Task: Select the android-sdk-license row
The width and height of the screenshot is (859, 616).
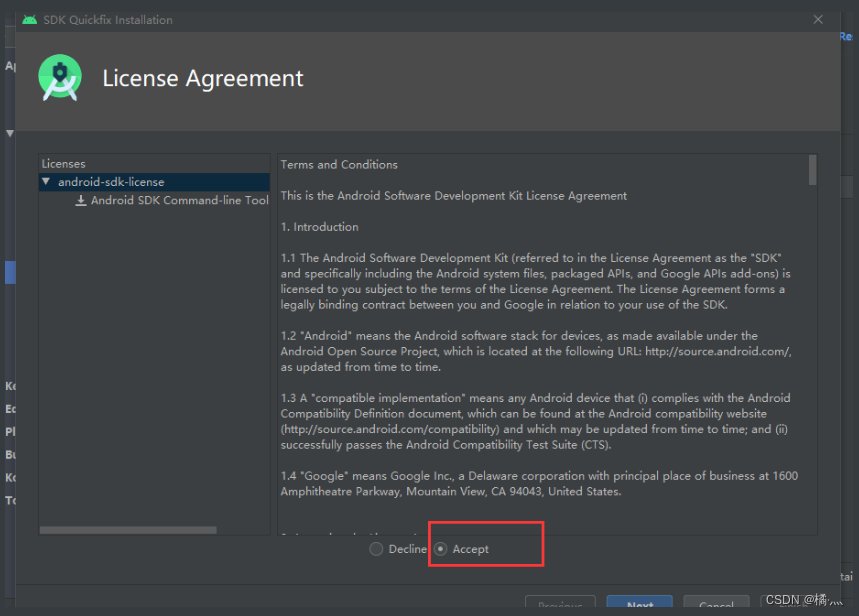Action: 154,182
